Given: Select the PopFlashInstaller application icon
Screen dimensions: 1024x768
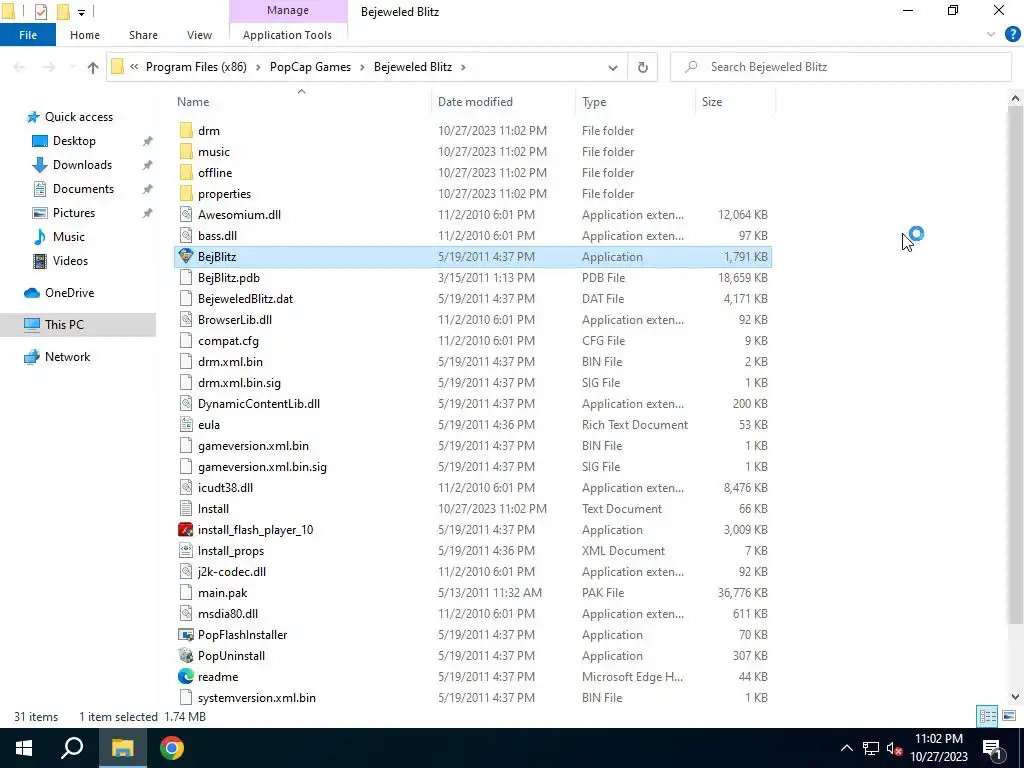Looking at the screenshot, I should (186, 635).
